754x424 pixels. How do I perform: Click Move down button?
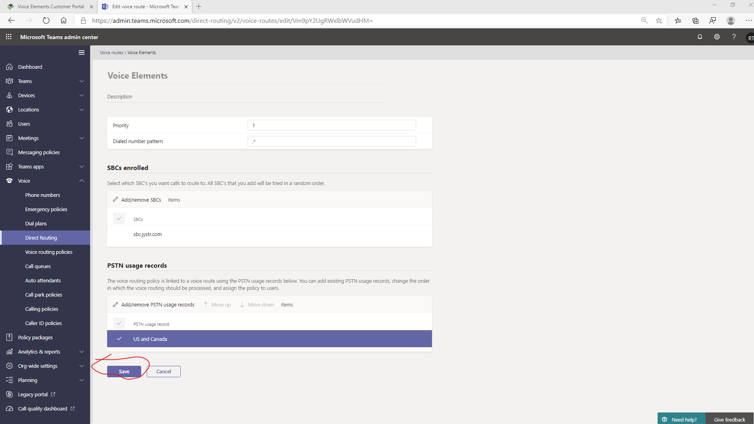(257, 304)
